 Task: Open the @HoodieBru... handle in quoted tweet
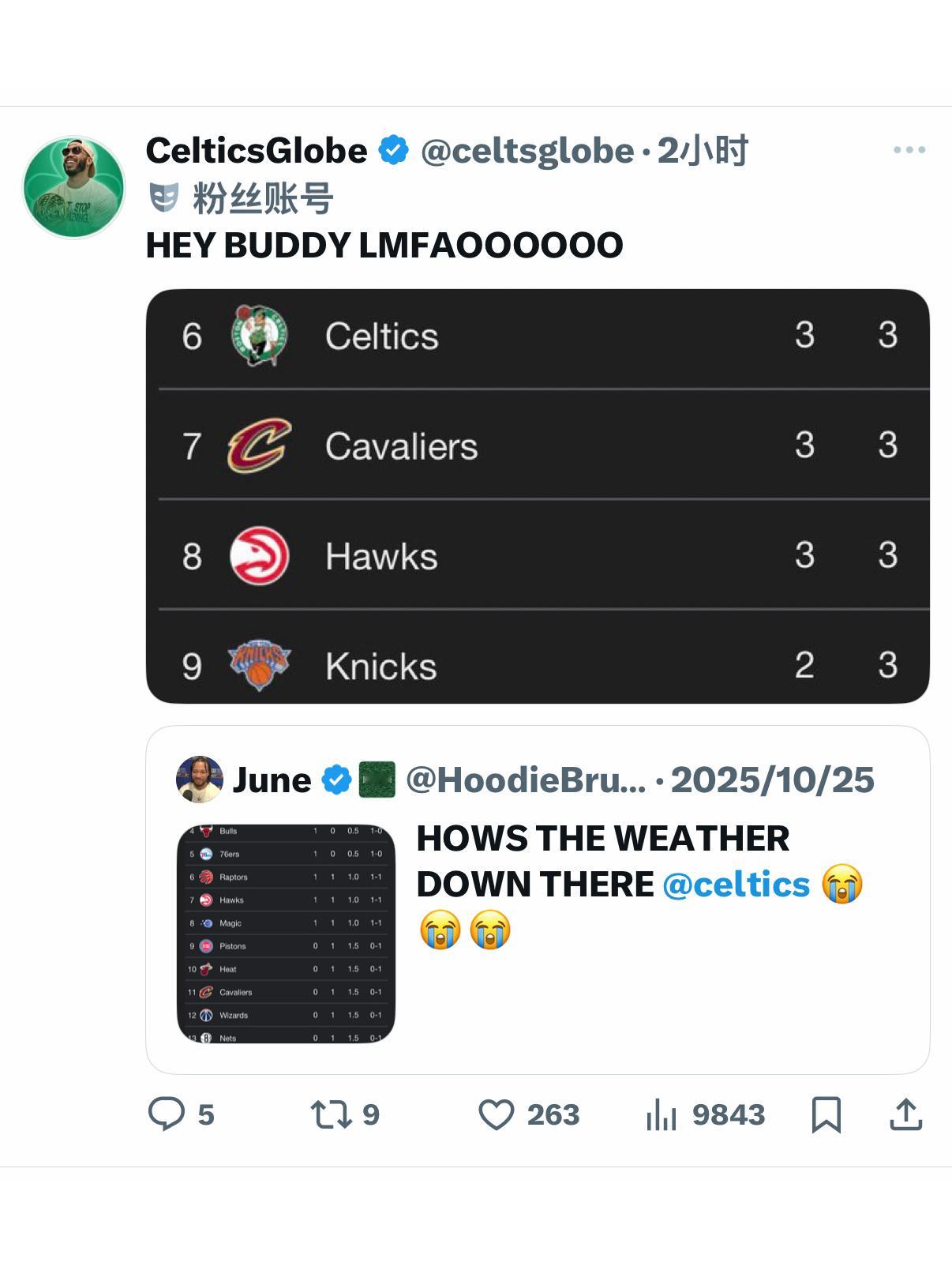pos(525,780)
